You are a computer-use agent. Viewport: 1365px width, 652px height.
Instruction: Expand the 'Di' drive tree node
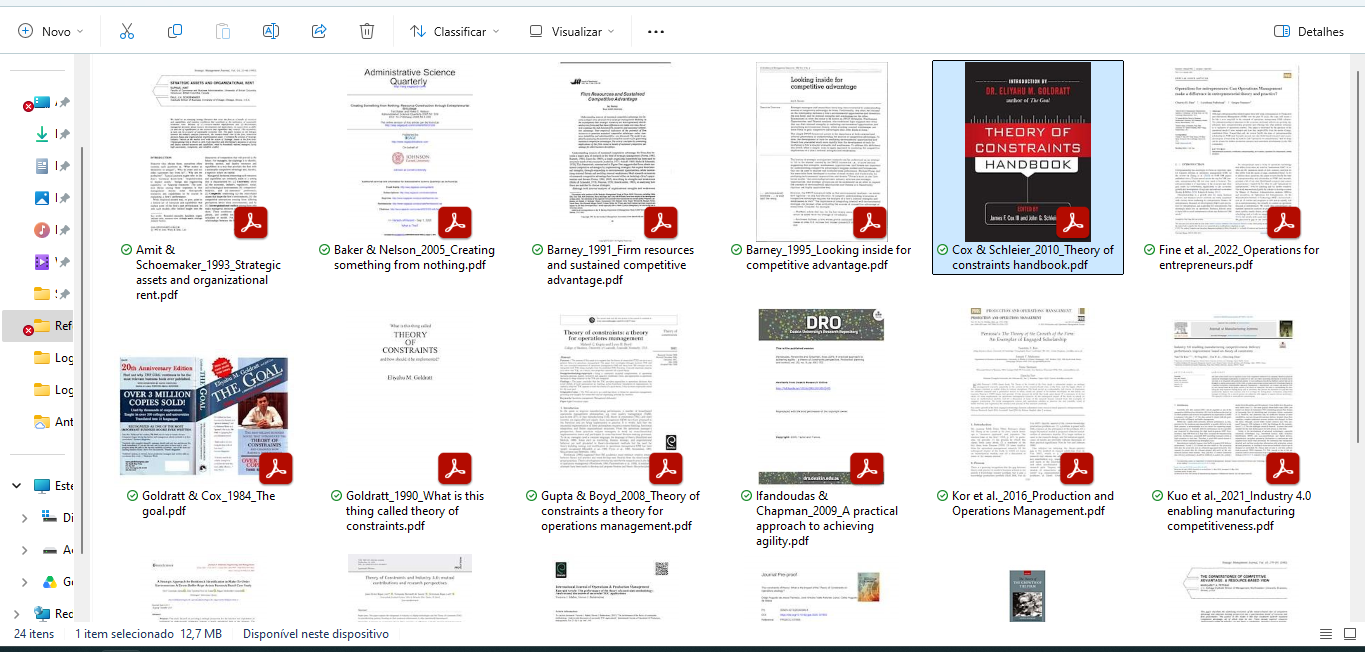[24, 518]
